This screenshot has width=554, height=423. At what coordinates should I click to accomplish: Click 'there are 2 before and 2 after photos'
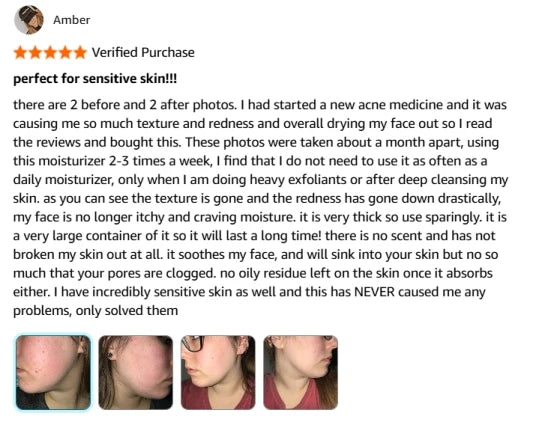pos(125,105)
